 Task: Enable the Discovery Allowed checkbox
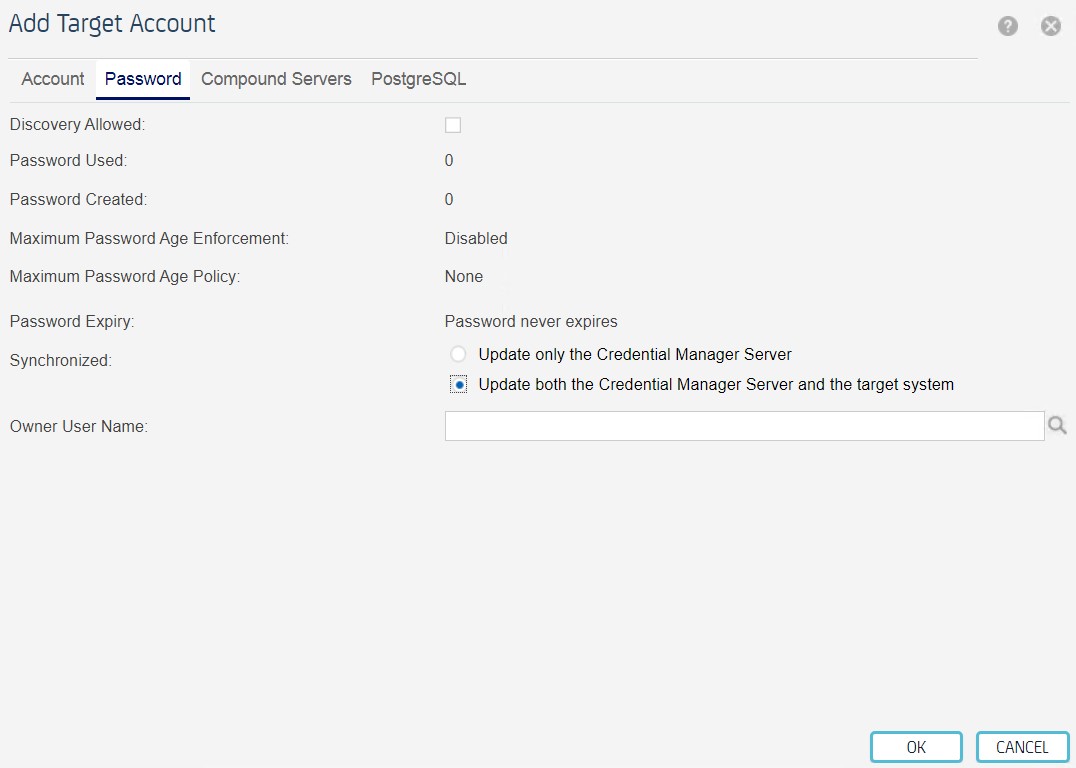click(453, 124)
